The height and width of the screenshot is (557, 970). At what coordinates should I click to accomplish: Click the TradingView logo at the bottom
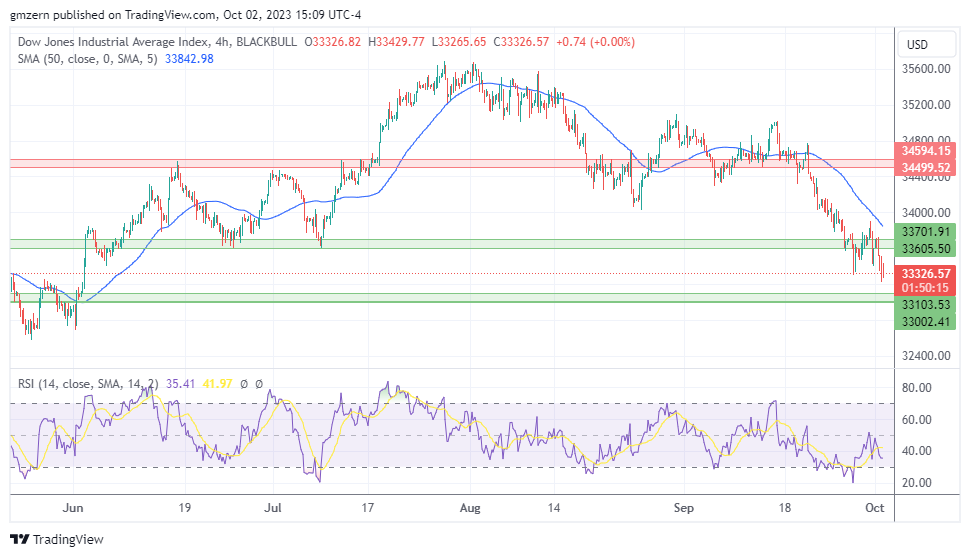coord(57,540)
